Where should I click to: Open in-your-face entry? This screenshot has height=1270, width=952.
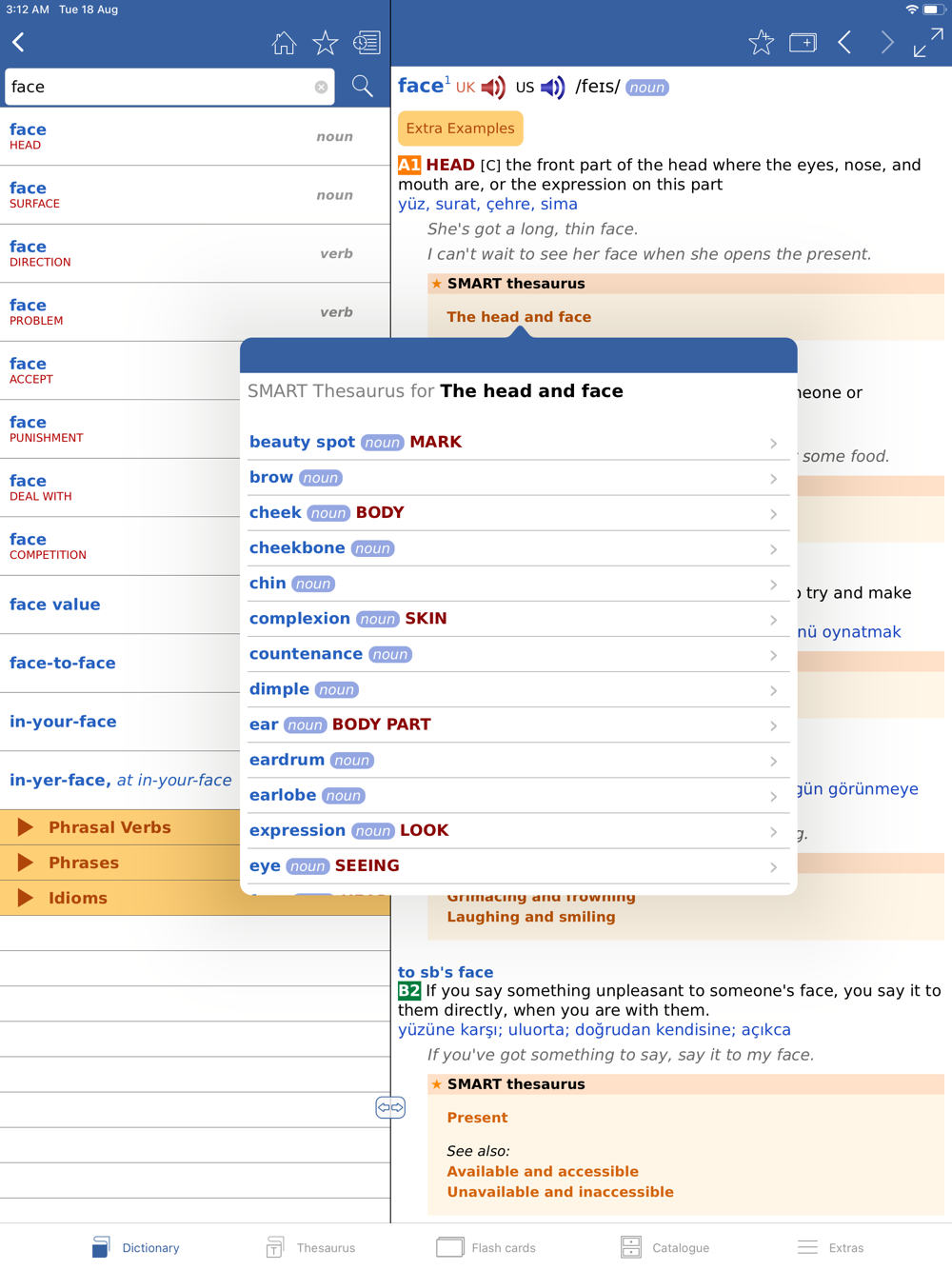click(x=120, y=722)
